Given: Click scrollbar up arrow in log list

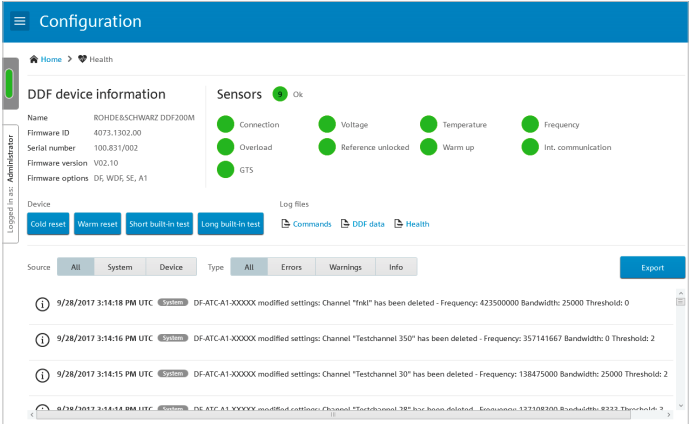Looking at the screenshot, I should pyautogui.click(x=681, y=300).
